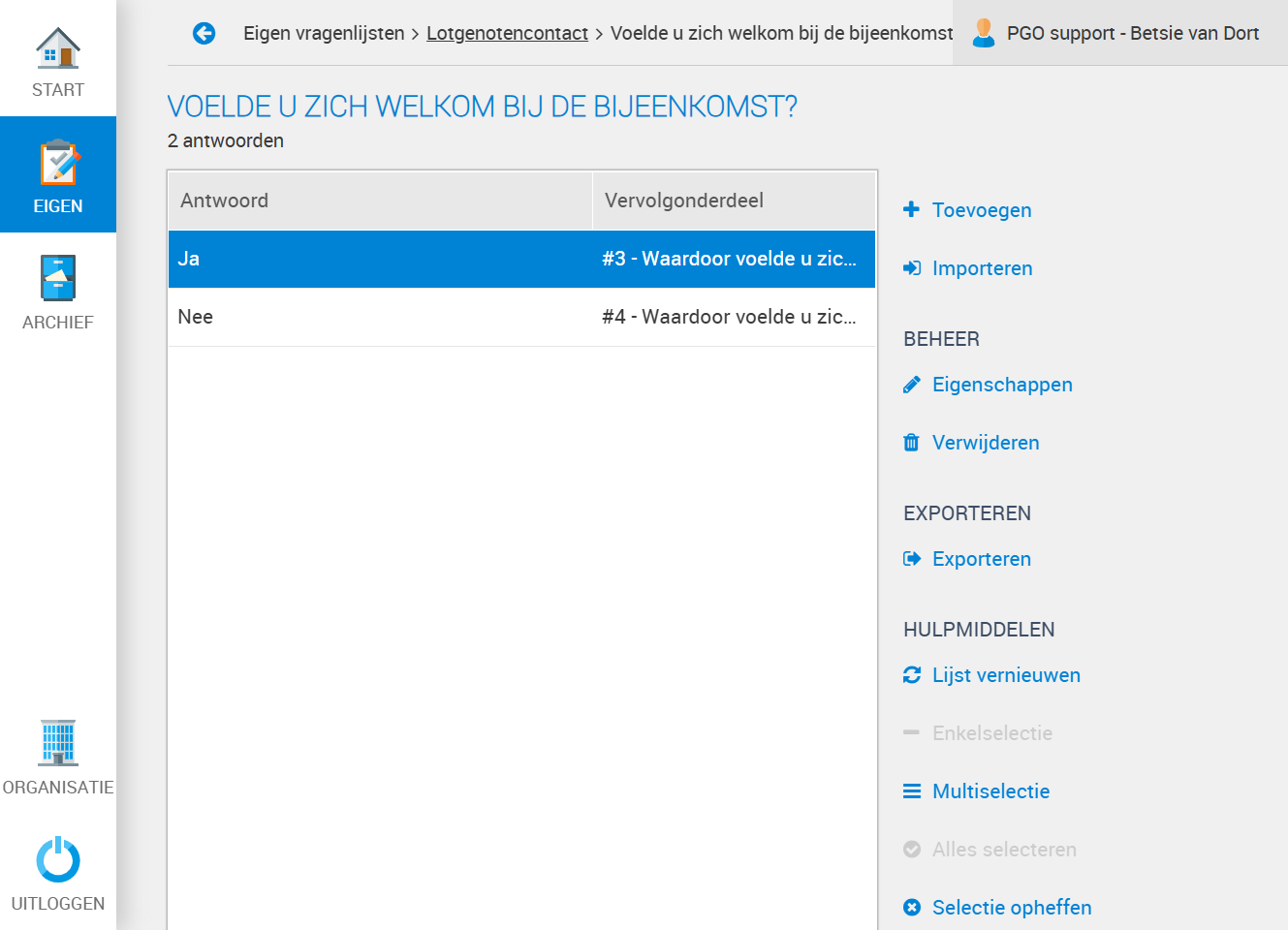Click Selectie opheffen to clear selection
The width and height of the screenshot is (1288, 930).
(x=1012, y=908)
